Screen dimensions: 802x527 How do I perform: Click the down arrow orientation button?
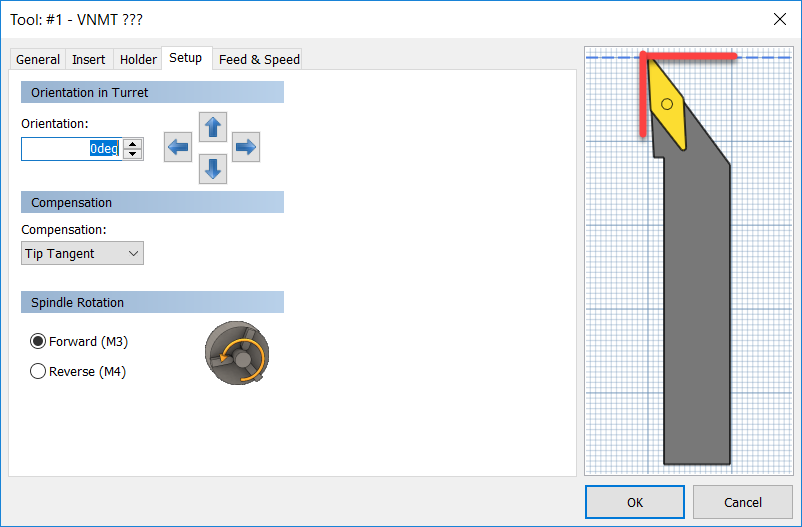pos(213,169)
